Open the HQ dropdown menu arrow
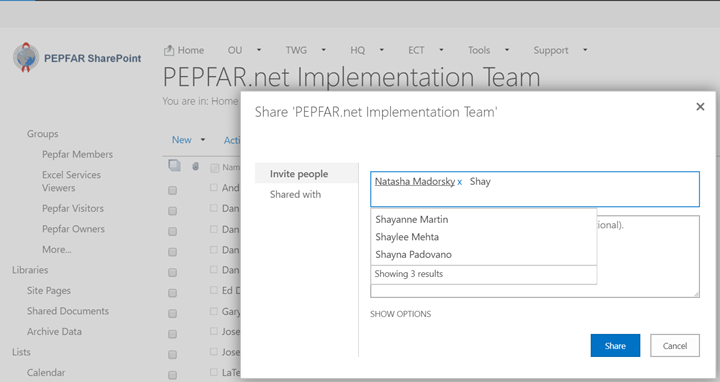720x382 pixels. tap(381, 50)
